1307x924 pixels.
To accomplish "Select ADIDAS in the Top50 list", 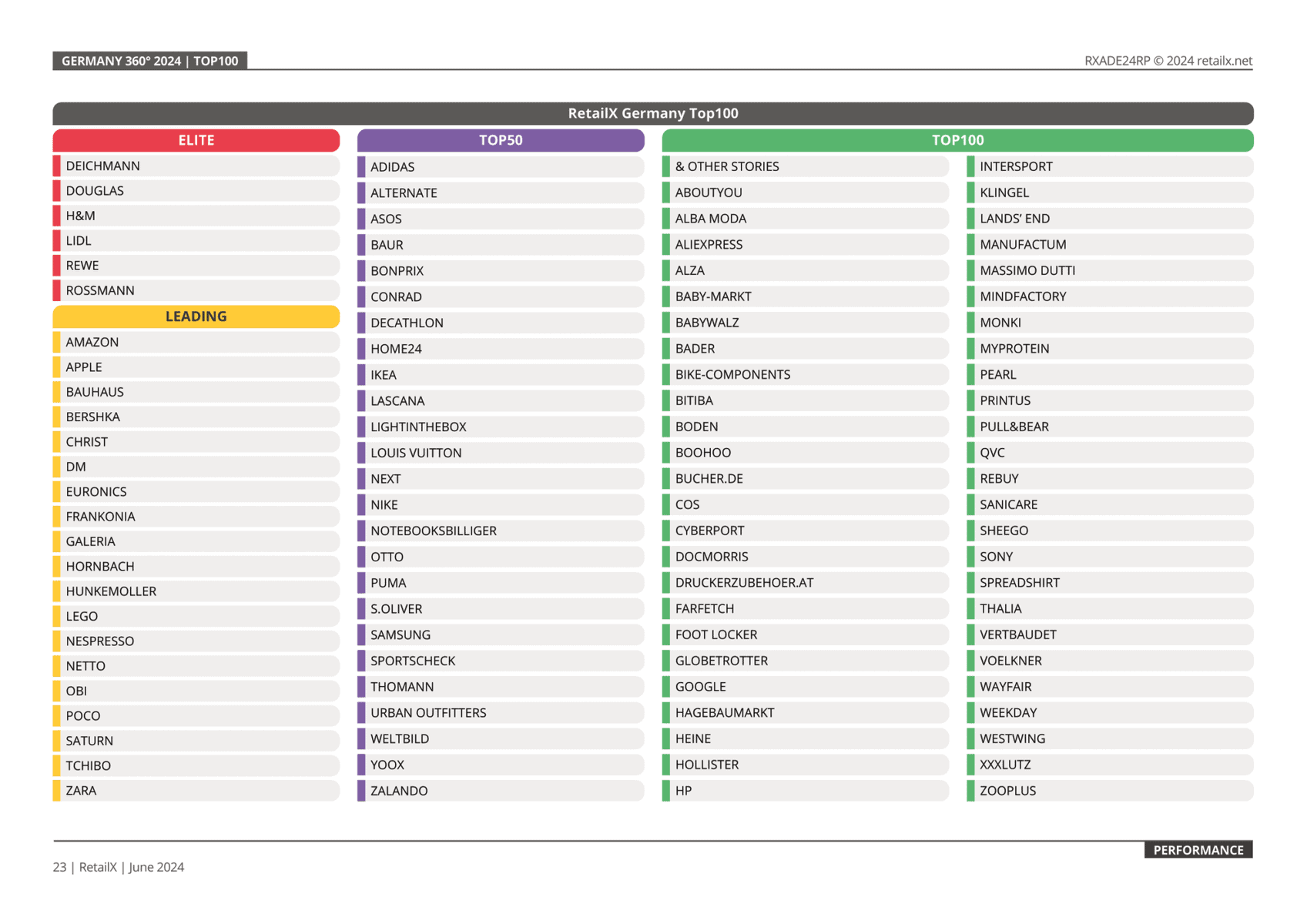I will pyautogui.click(x=501, y=166).
